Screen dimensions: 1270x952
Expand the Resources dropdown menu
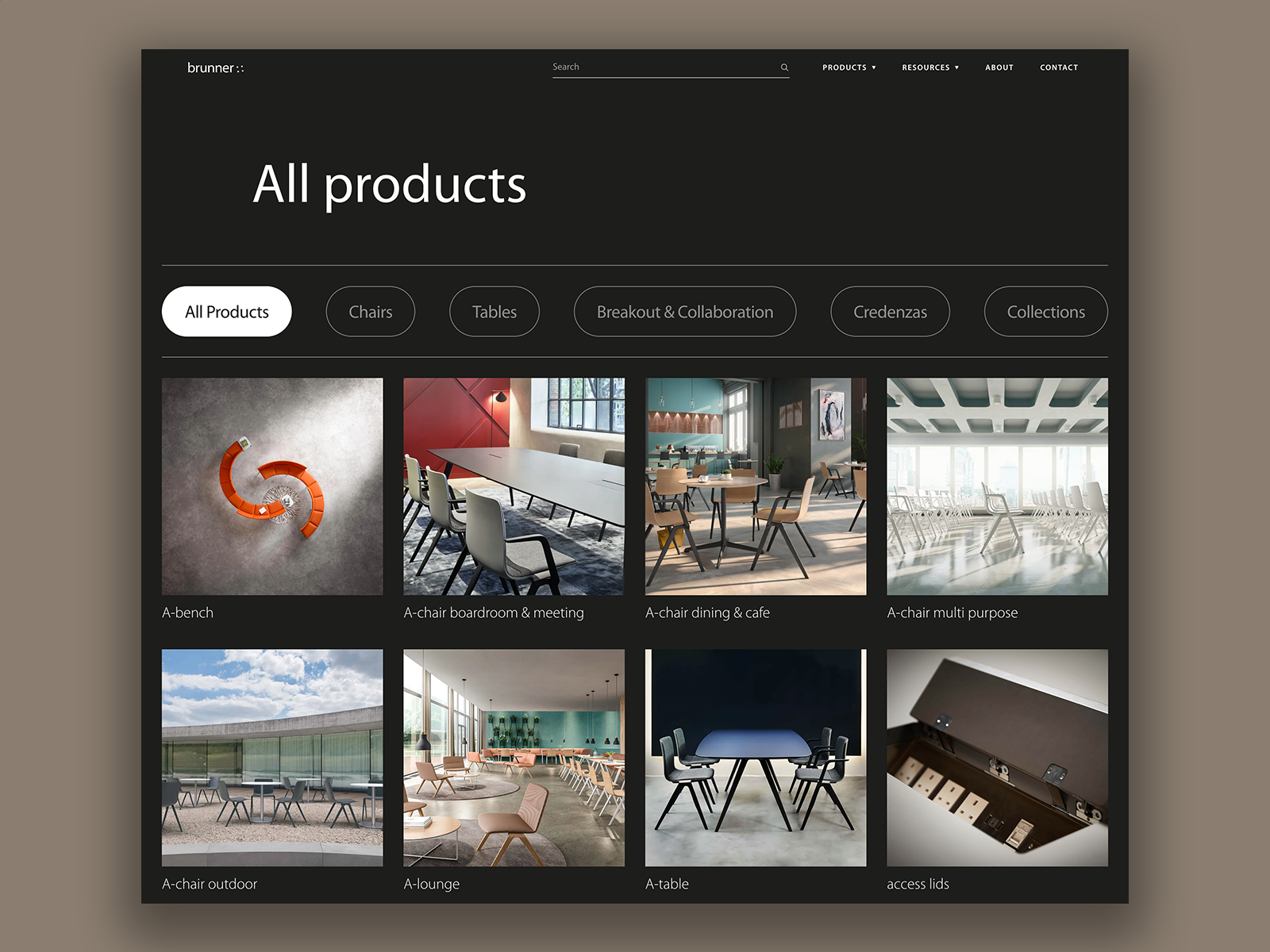coord(930,67)
